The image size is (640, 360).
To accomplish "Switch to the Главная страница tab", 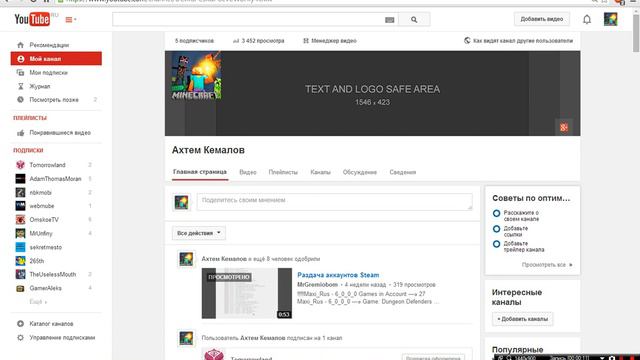I will (200, 172).
